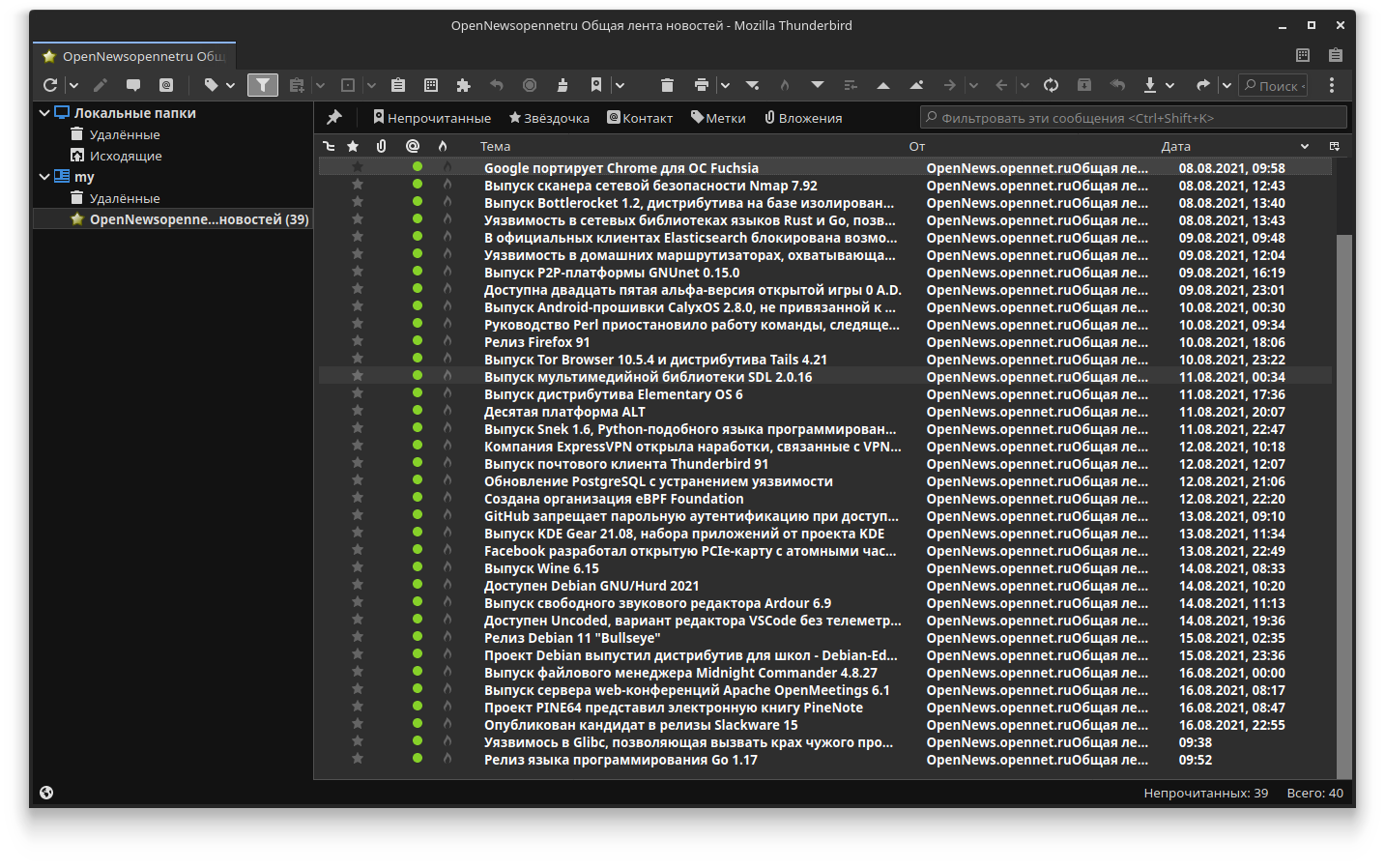Click the flame junk column header icon
This screenshot has height=868, width=1385.
tap(443, 146)
